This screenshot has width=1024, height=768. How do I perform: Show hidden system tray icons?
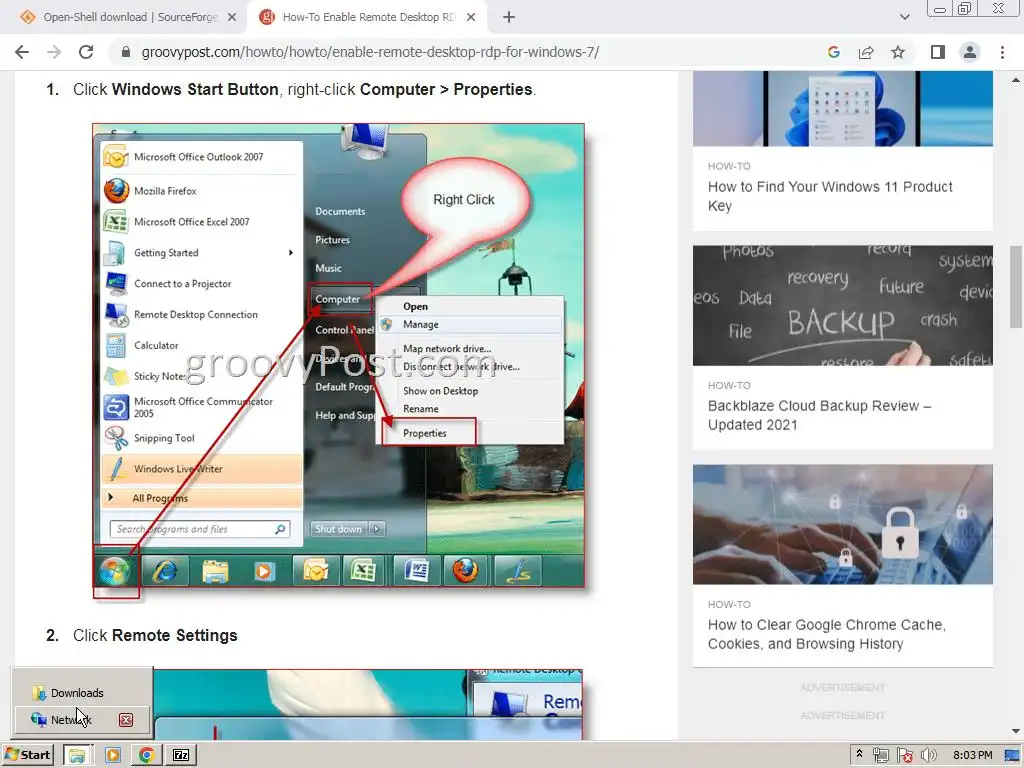click(x=859, y=755)
